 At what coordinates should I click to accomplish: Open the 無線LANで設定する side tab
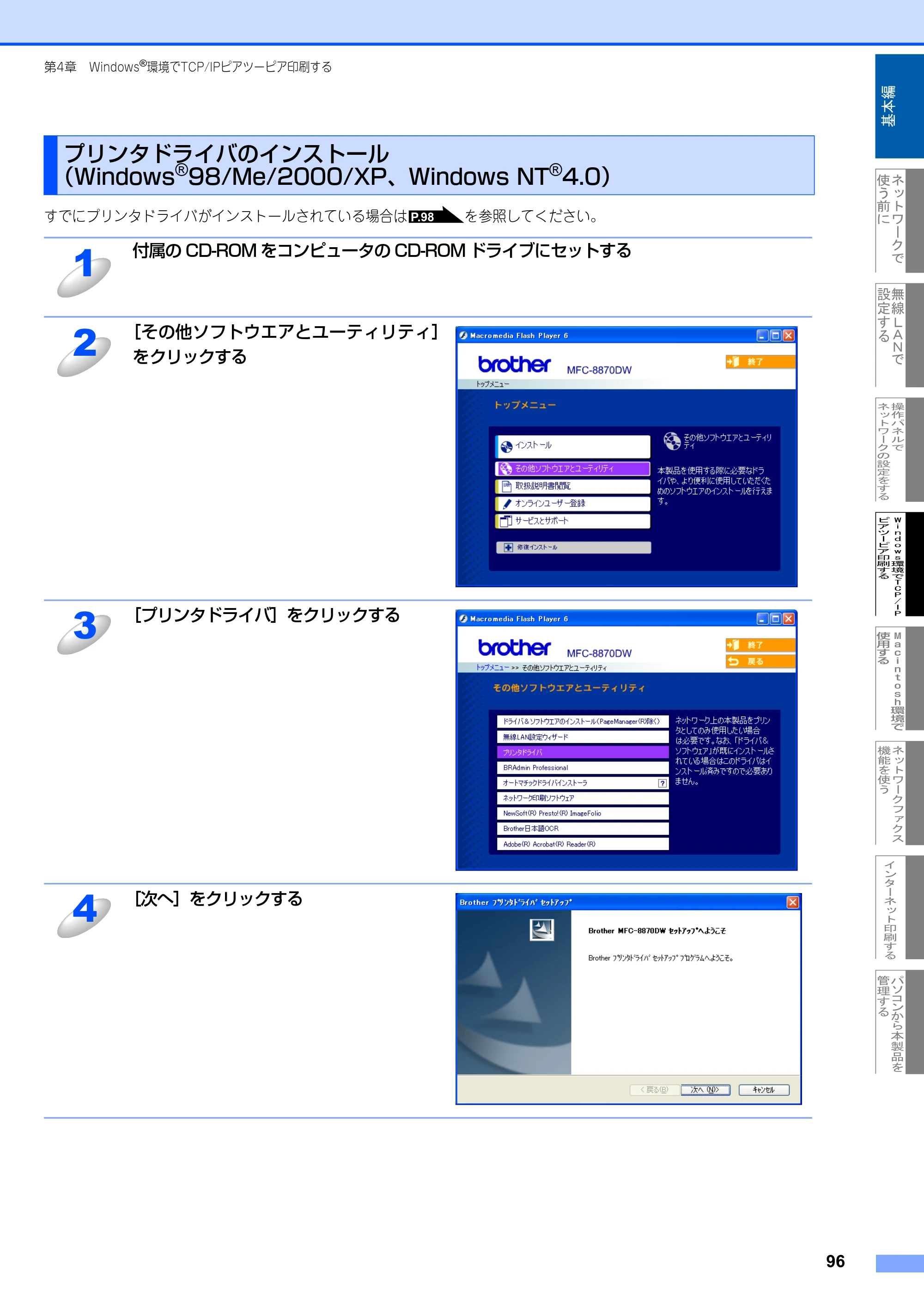point(899,335)
